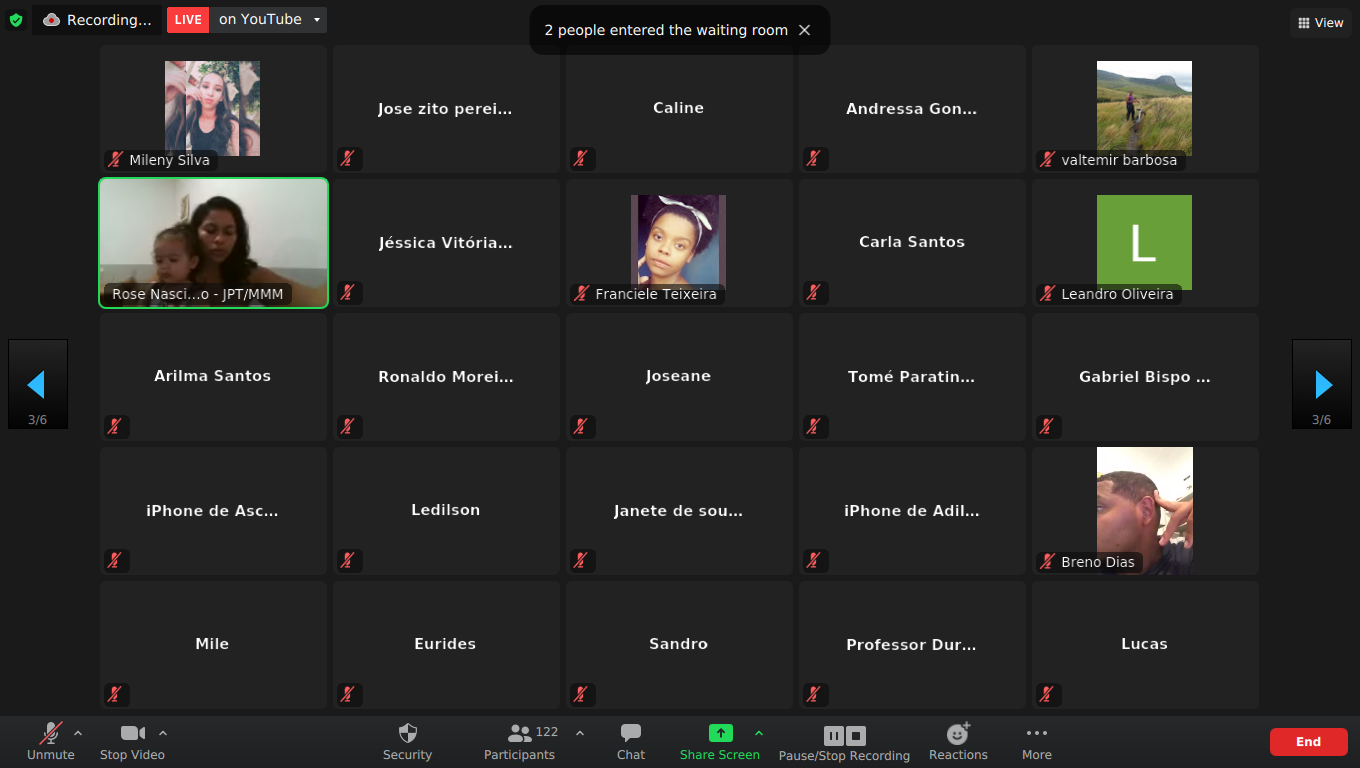
Task: Click muted mic icon on Ronaldo Morei tile
Action: (x=348, y=427)
